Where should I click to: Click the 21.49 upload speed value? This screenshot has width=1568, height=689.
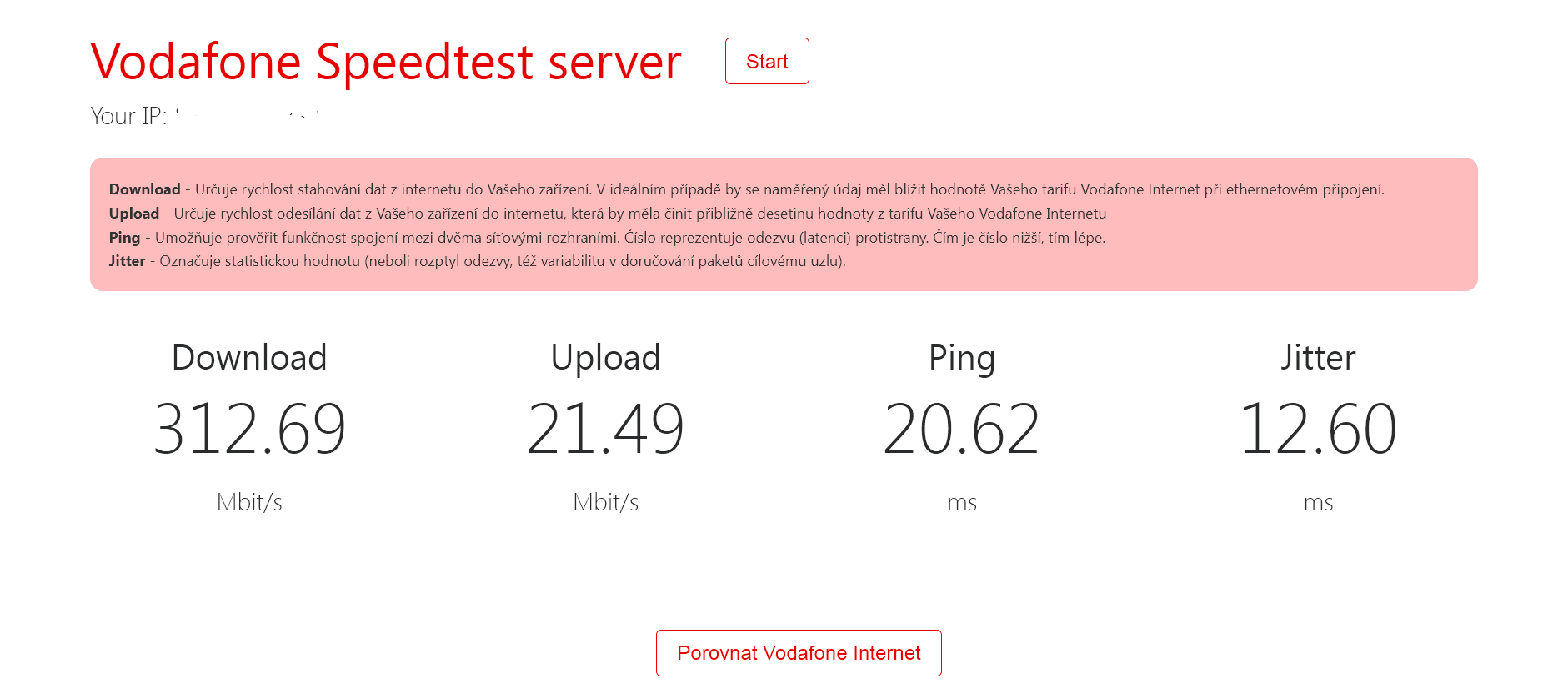tap(605, 429)
